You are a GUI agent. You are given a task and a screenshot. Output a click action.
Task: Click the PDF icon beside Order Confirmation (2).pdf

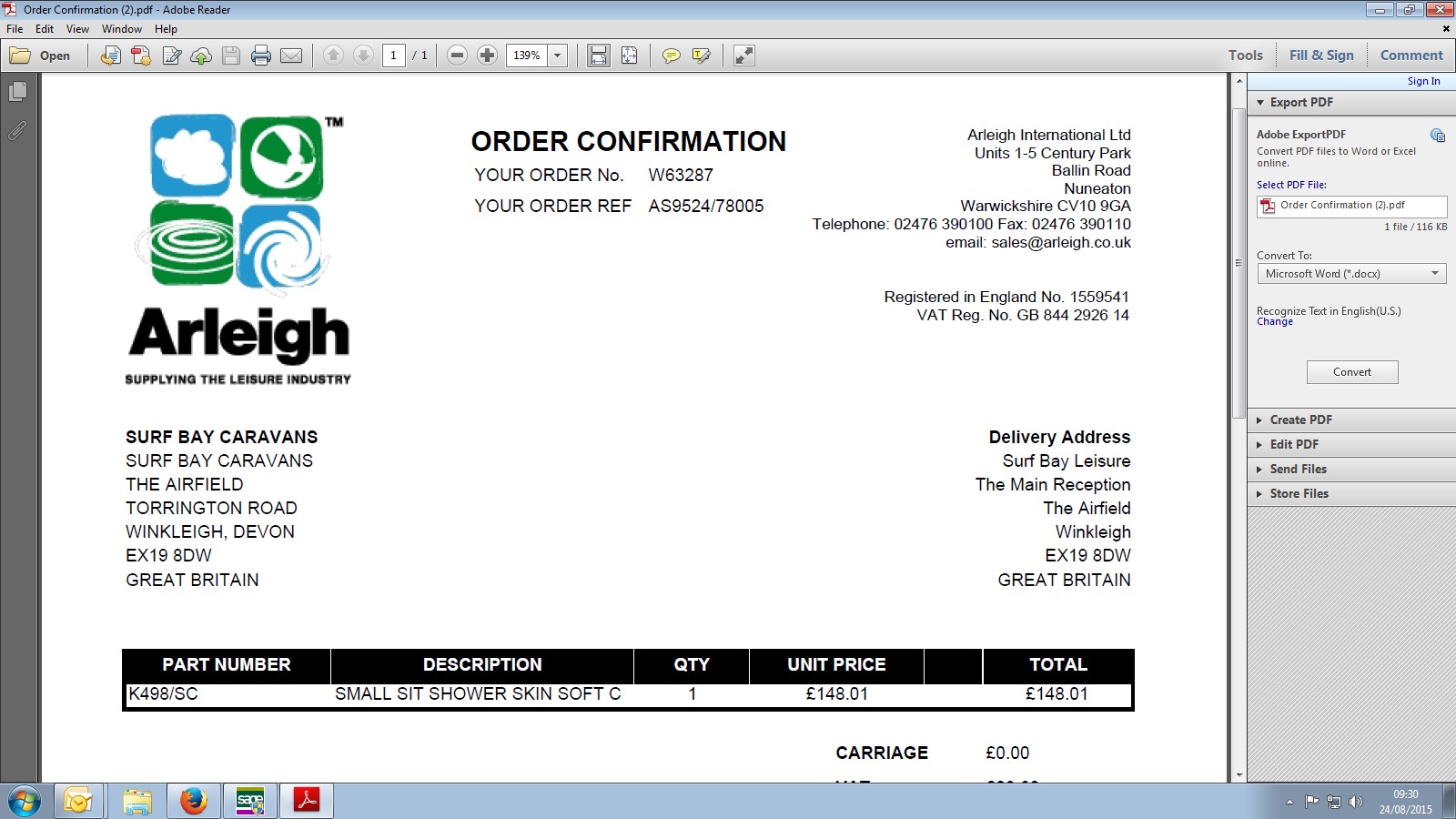click(x=1268, y=207)
